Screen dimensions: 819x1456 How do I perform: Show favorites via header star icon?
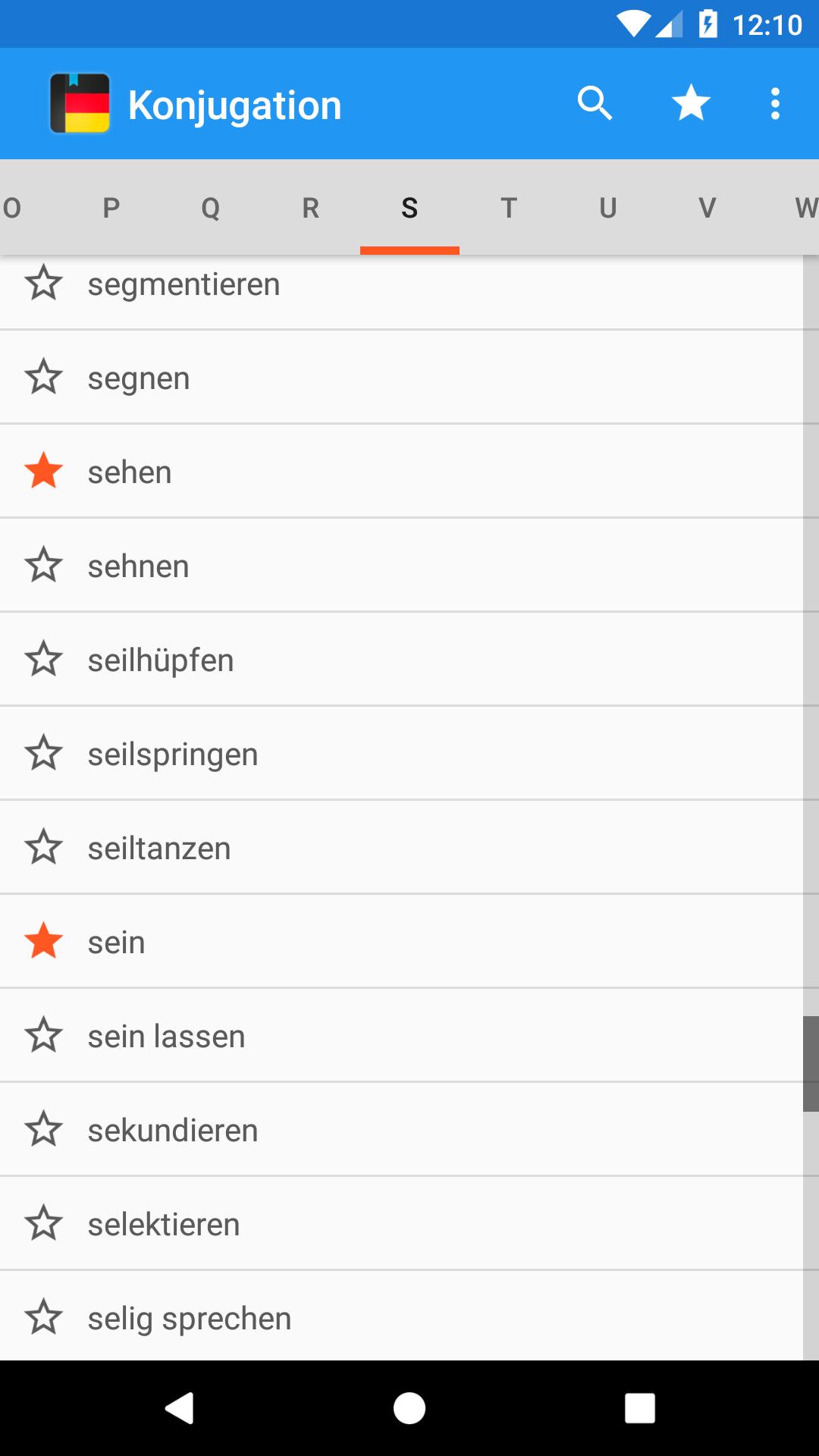691,103
